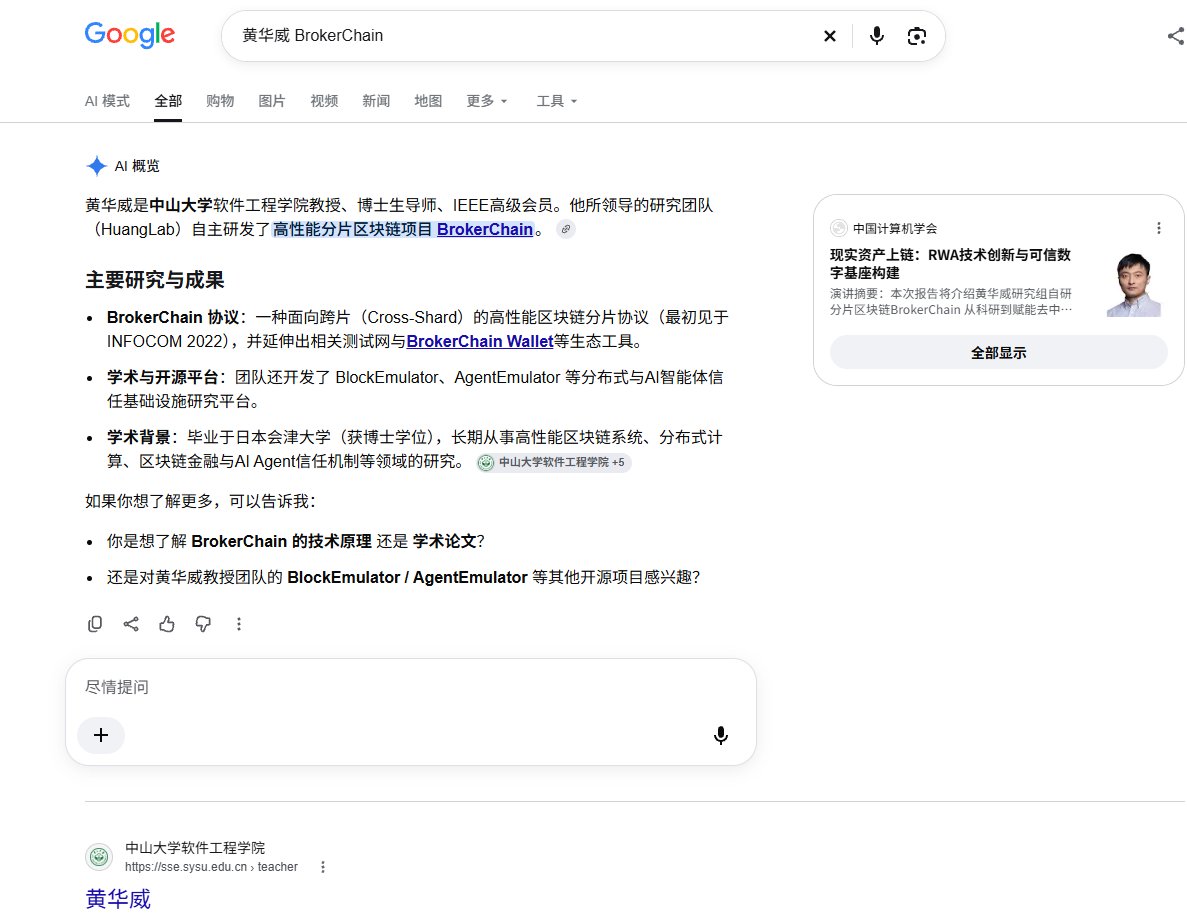This screenshot has height=916, width=1187.
Task: Open the 中山大学软件工程学院 +5 source chip
Action: coord(554,462)
